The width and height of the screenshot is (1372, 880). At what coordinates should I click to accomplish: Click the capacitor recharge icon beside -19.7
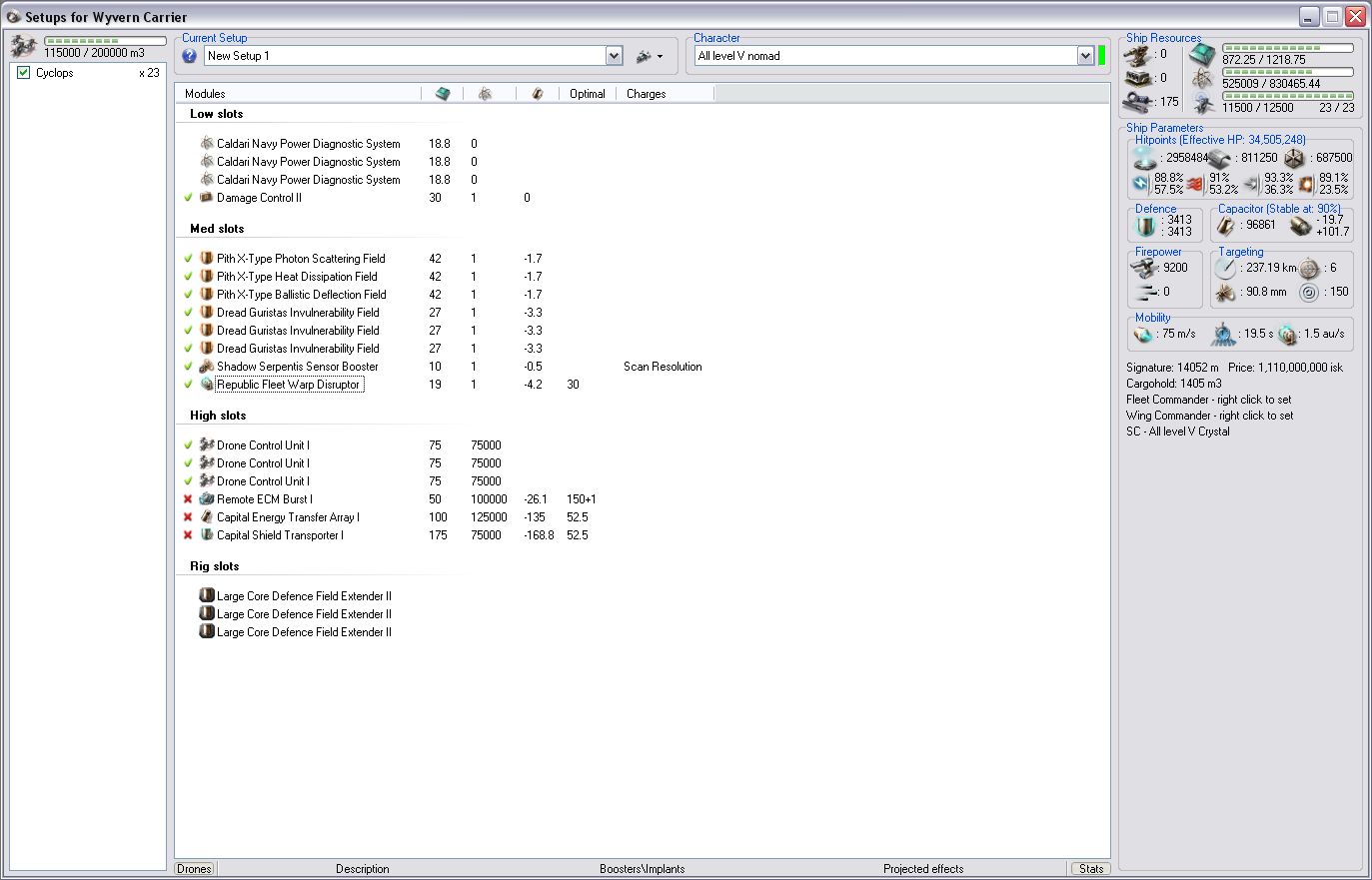click(1300, 226)
